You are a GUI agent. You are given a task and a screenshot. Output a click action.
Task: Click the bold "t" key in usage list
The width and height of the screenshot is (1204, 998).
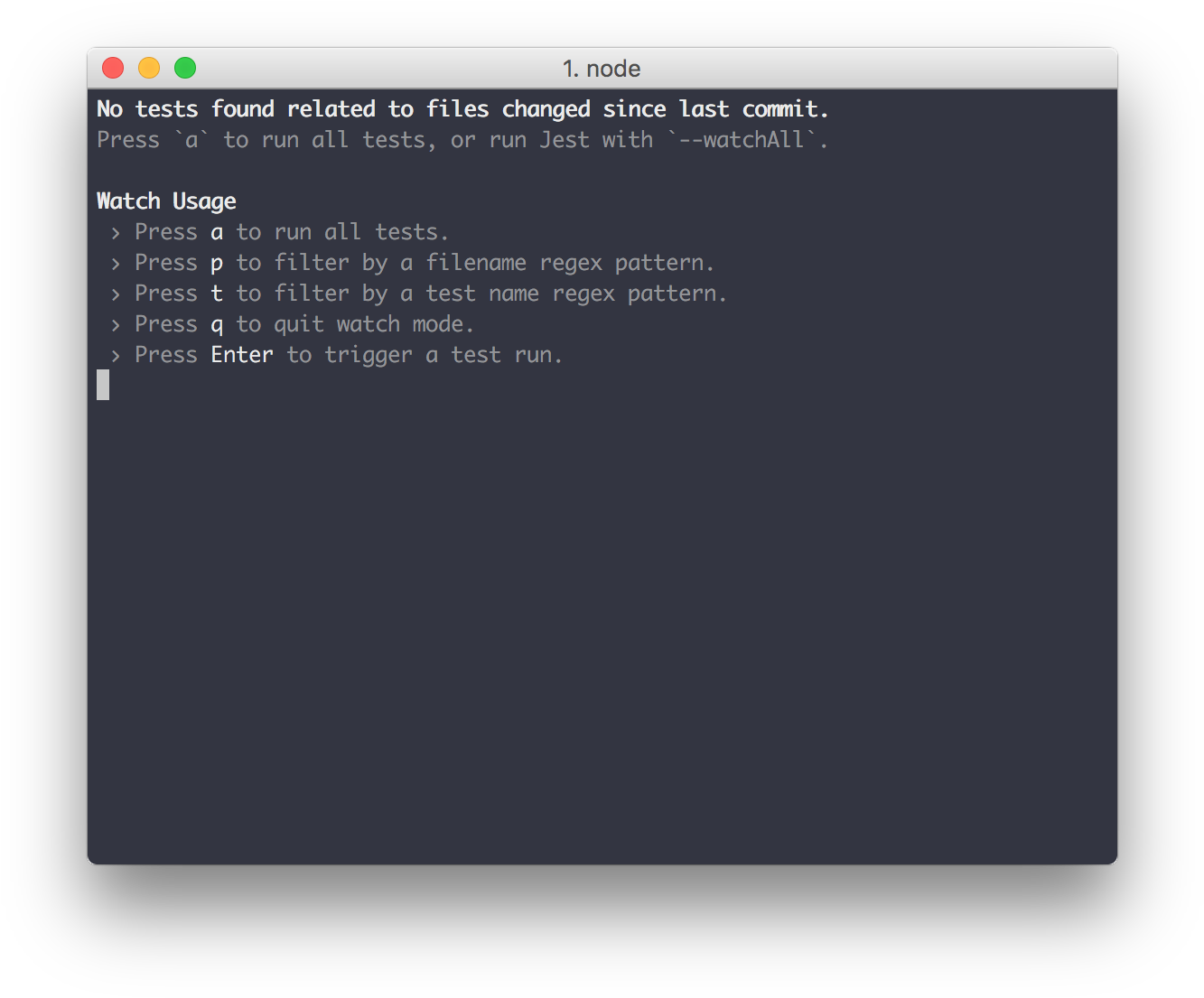pyautogui.click(x=217, y=294)
